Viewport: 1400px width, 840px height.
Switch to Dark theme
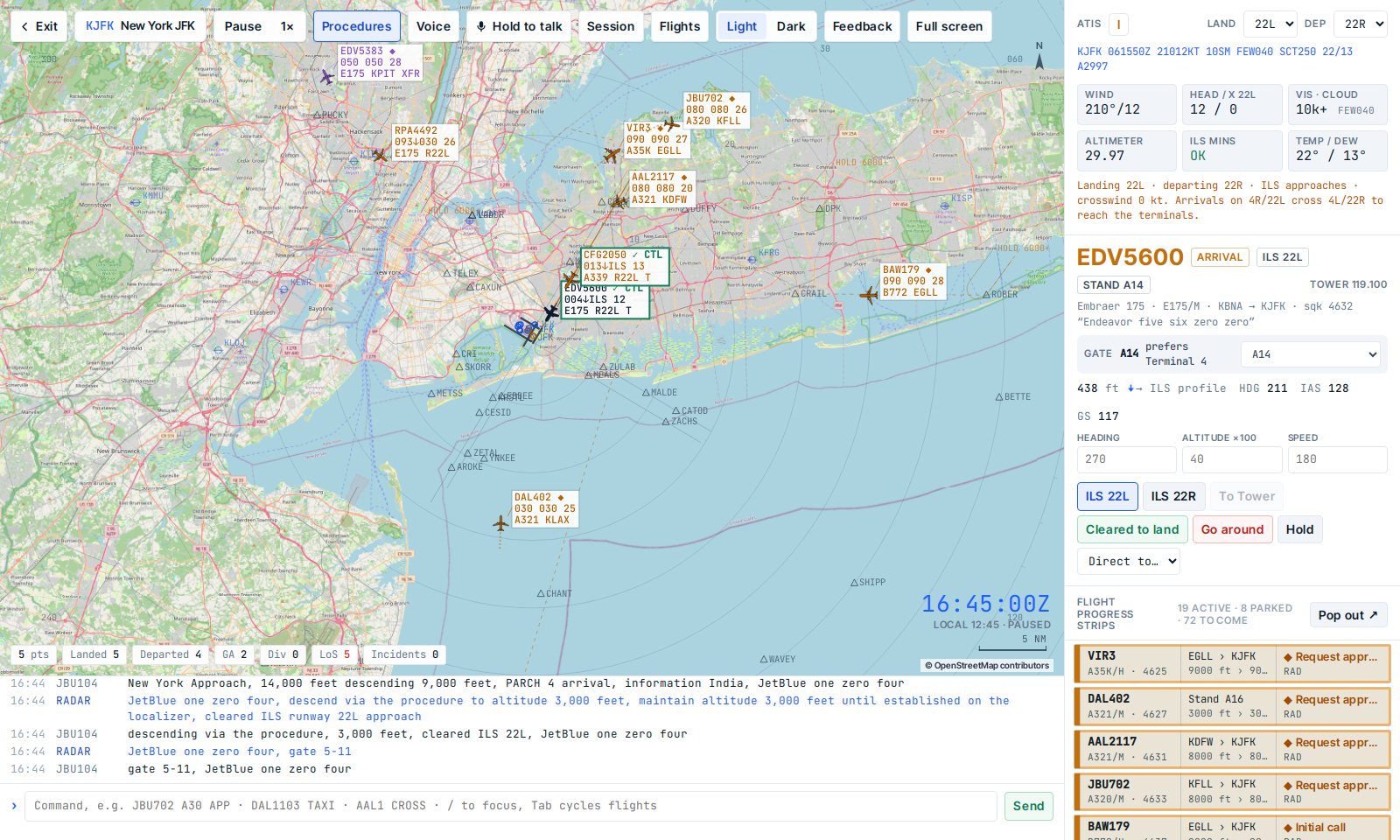pyautogui.click(x=791, y=26)
